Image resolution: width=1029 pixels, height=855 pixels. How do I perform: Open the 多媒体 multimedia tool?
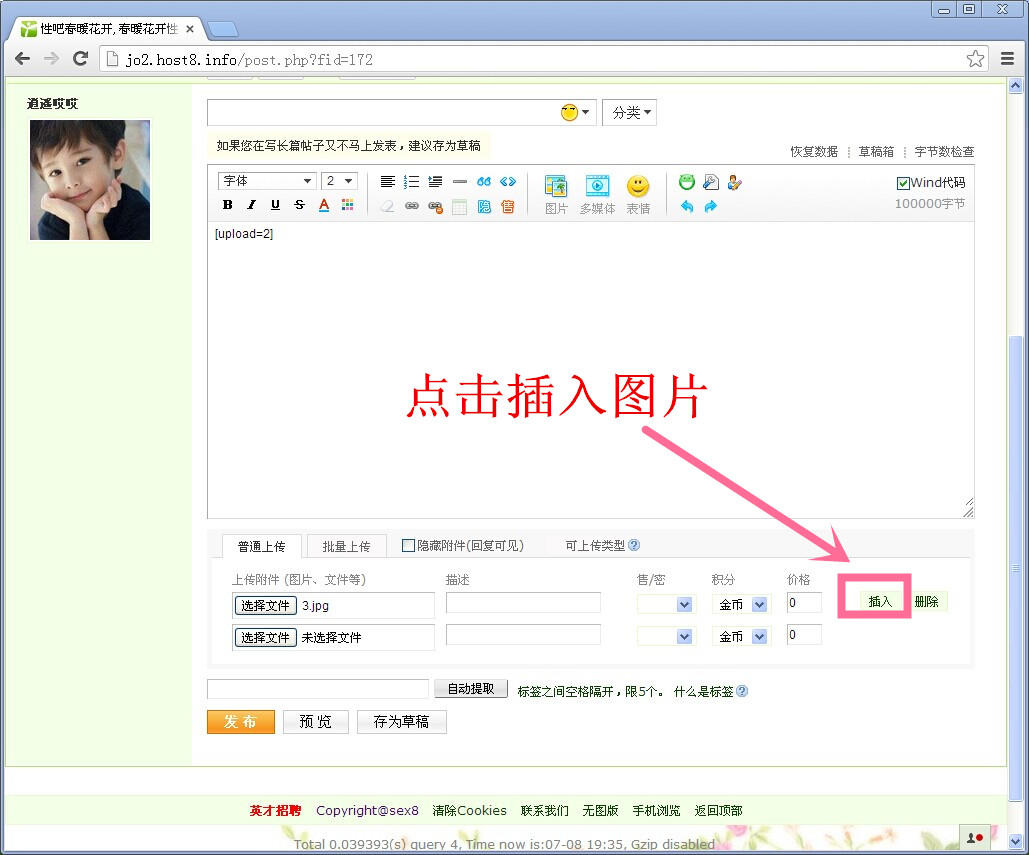tap(597, 193)
